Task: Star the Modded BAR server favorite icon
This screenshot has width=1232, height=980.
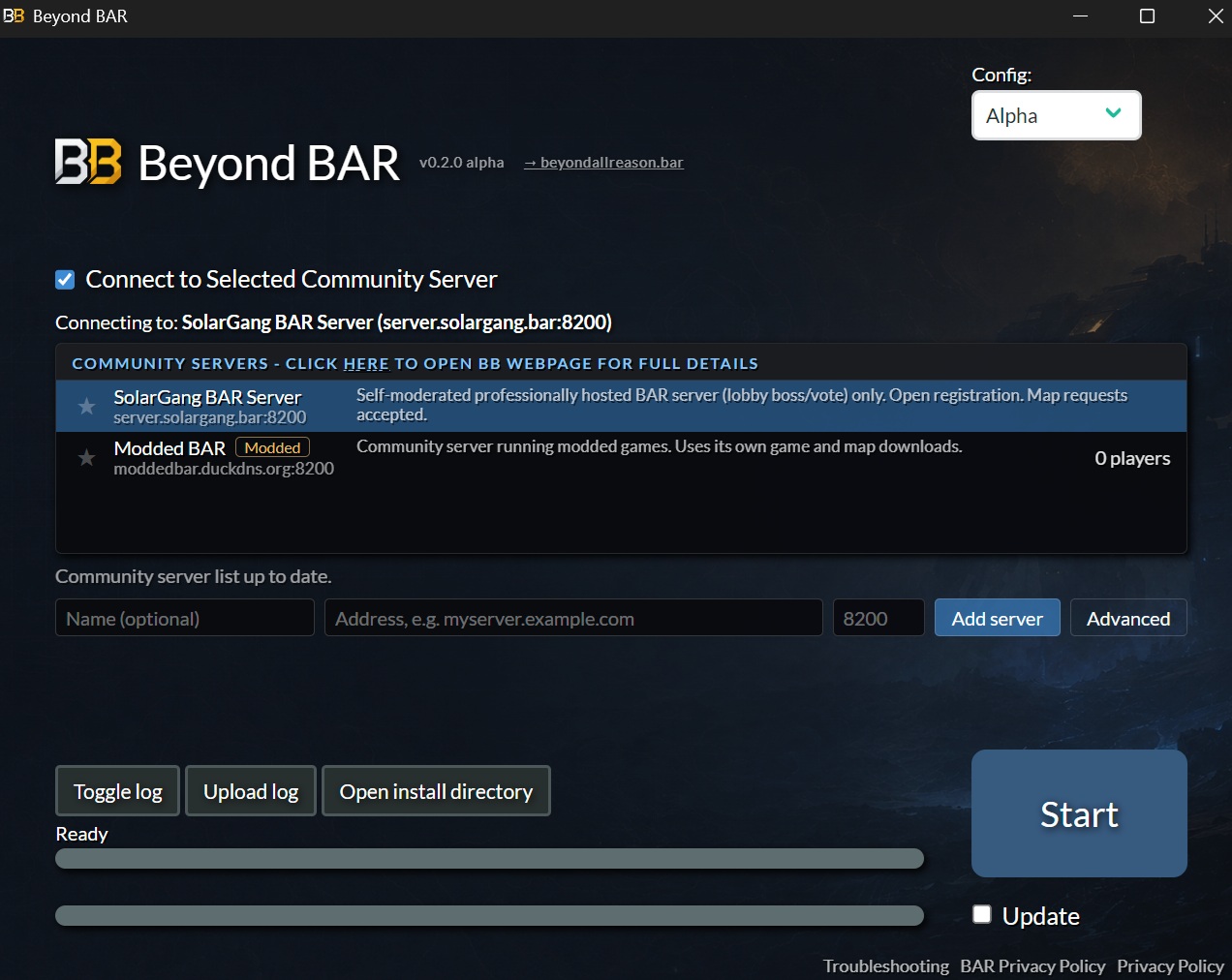Action: coord(86,458)
